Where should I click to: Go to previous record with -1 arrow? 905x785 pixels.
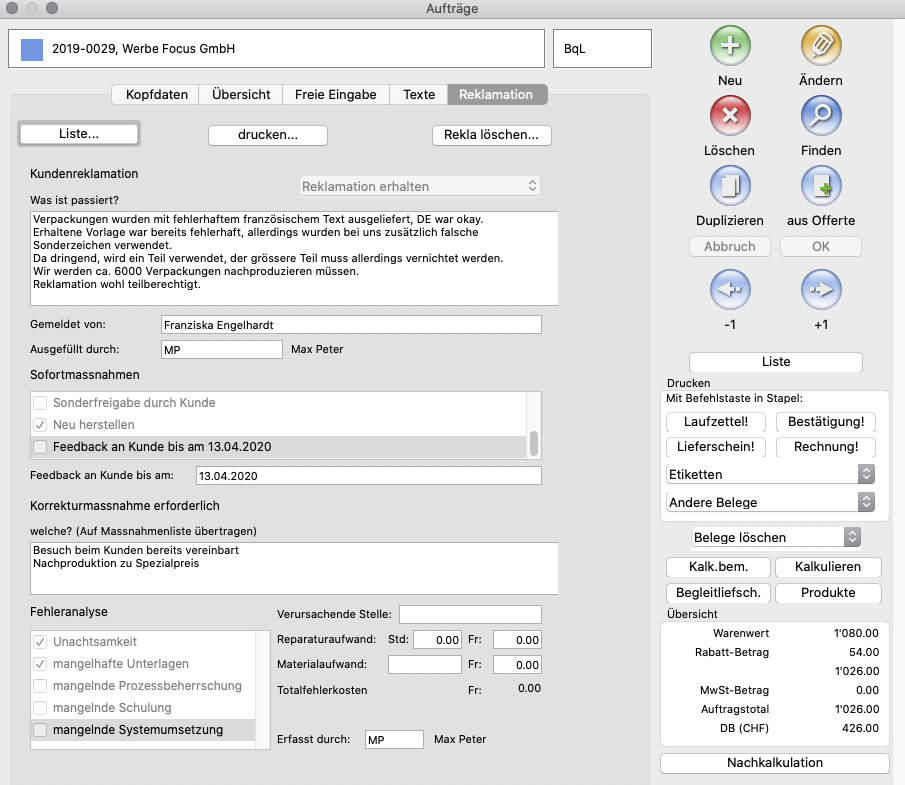730,290
